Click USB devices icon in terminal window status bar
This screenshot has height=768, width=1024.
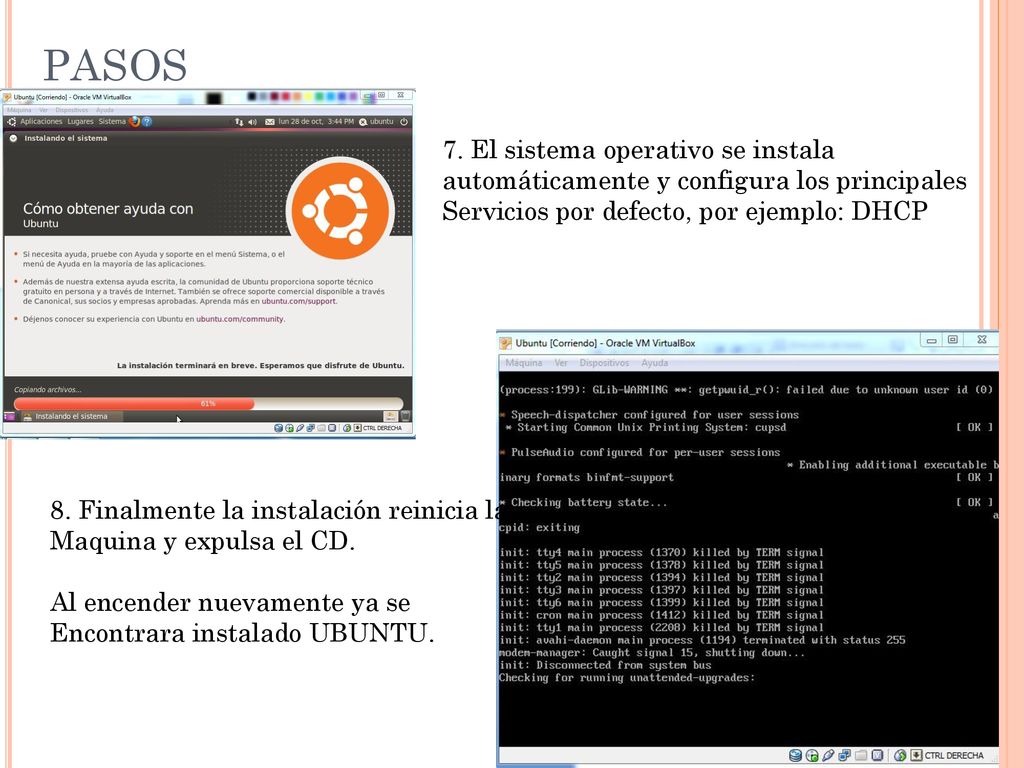pos(828,756)
